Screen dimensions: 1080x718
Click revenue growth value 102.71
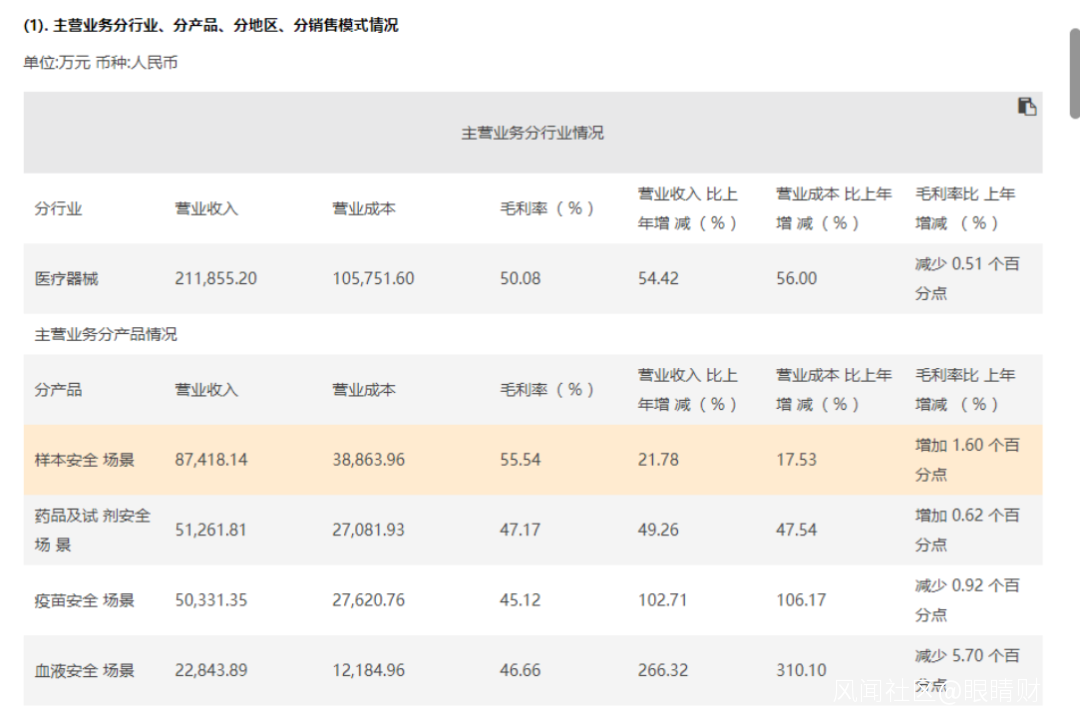pyautogui.click(x=662, y=600)
